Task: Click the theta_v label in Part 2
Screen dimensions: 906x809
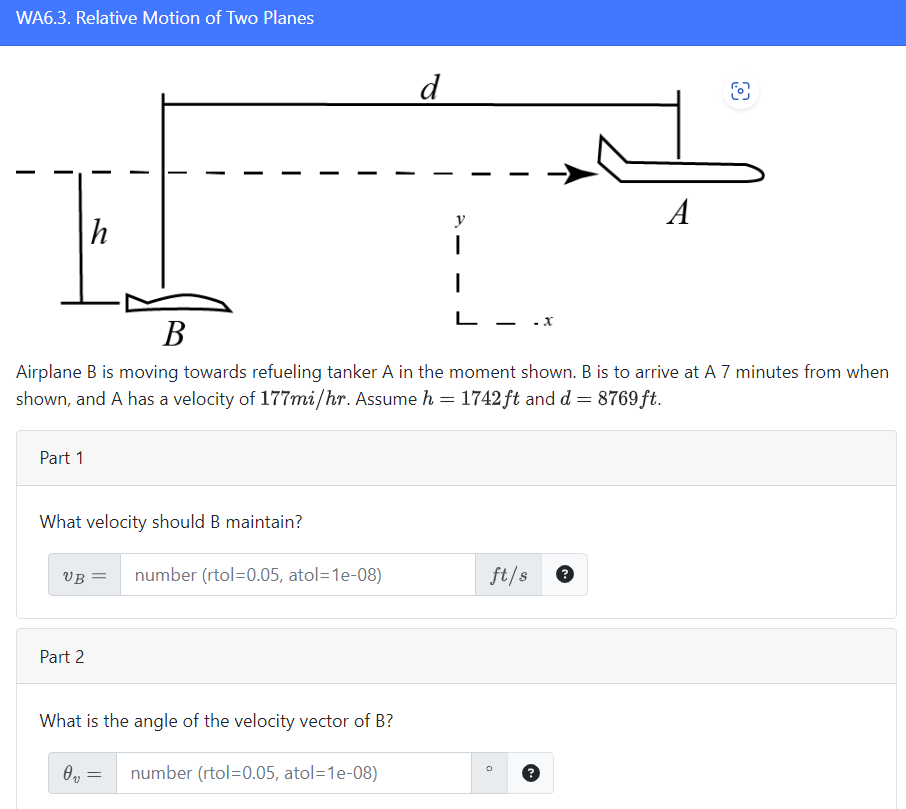Action: (81, 773)
